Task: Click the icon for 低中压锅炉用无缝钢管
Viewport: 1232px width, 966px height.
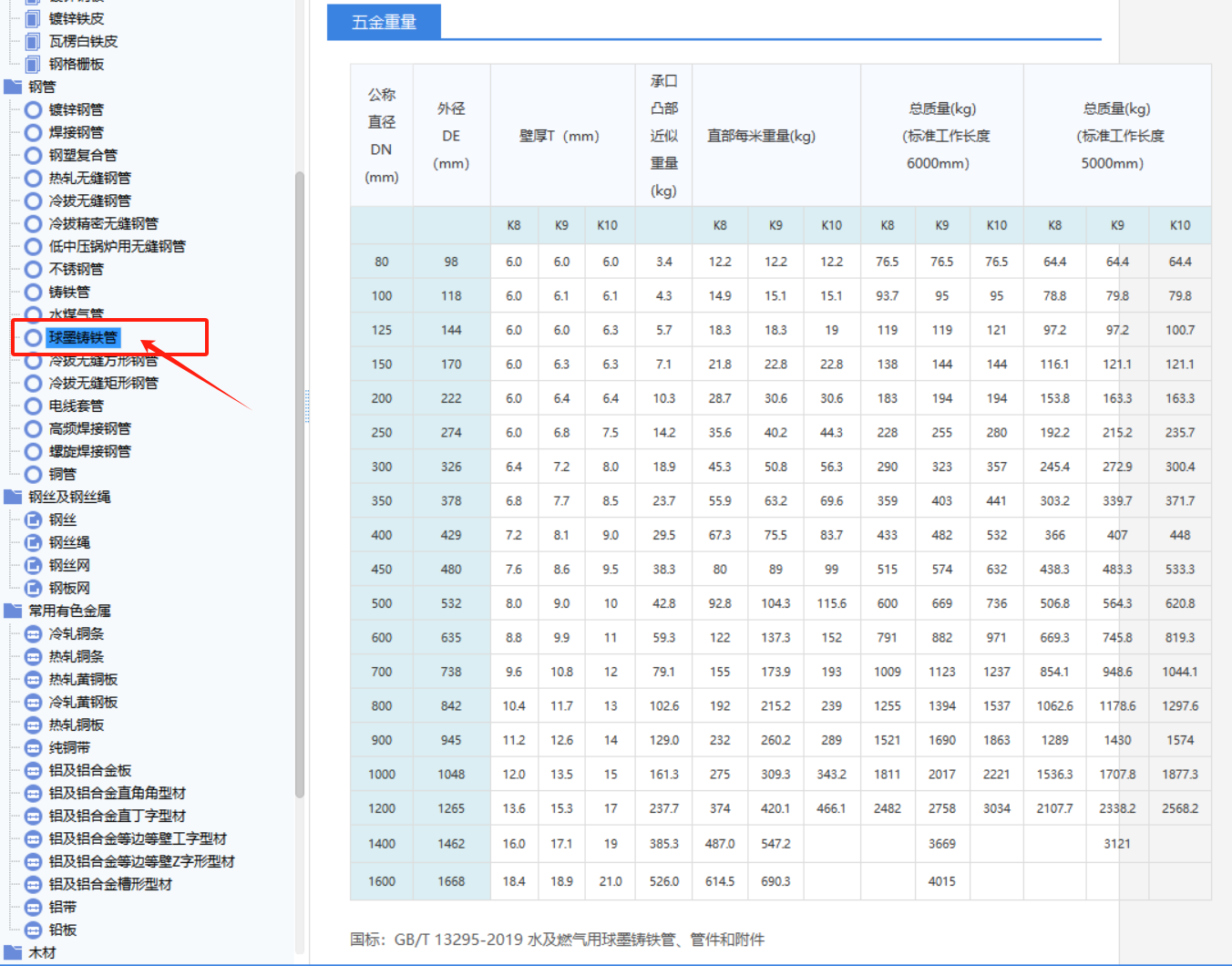Action: tap(34, 247)
